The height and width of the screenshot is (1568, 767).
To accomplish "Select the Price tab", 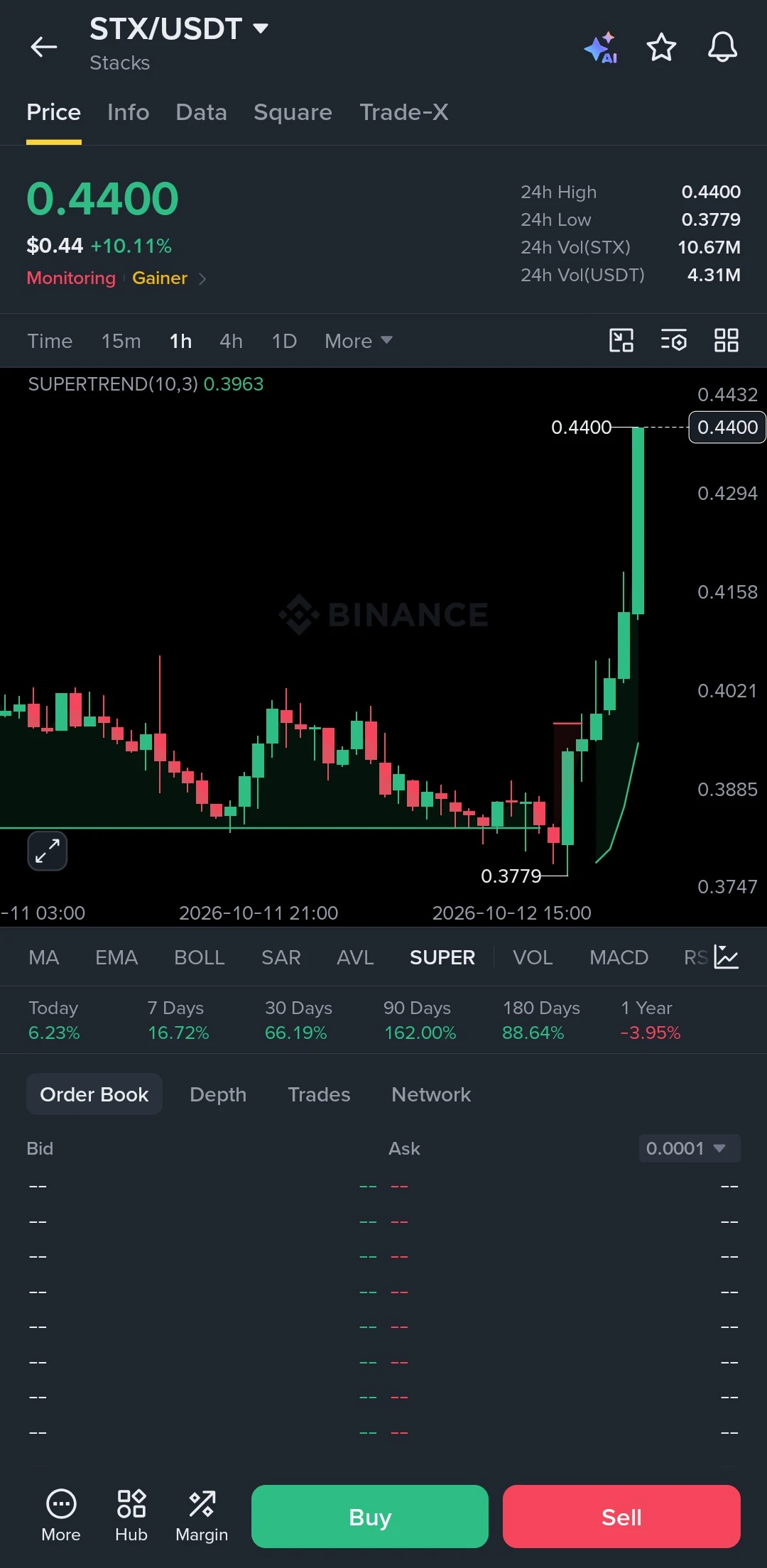I will [54, 112].
